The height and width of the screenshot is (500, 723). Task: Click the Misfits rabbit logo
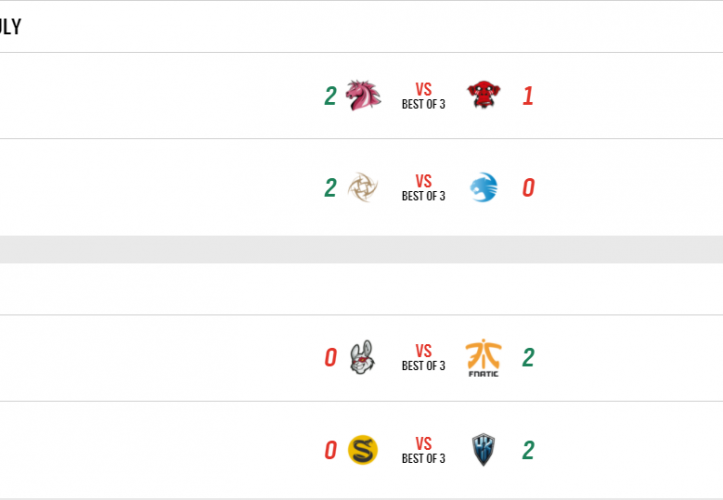[x=362, y=357]
